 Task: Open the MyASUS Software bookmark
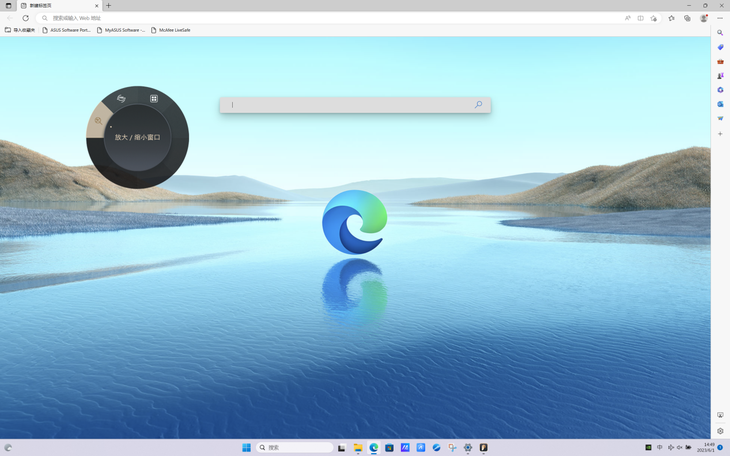[x=121, y=30]
